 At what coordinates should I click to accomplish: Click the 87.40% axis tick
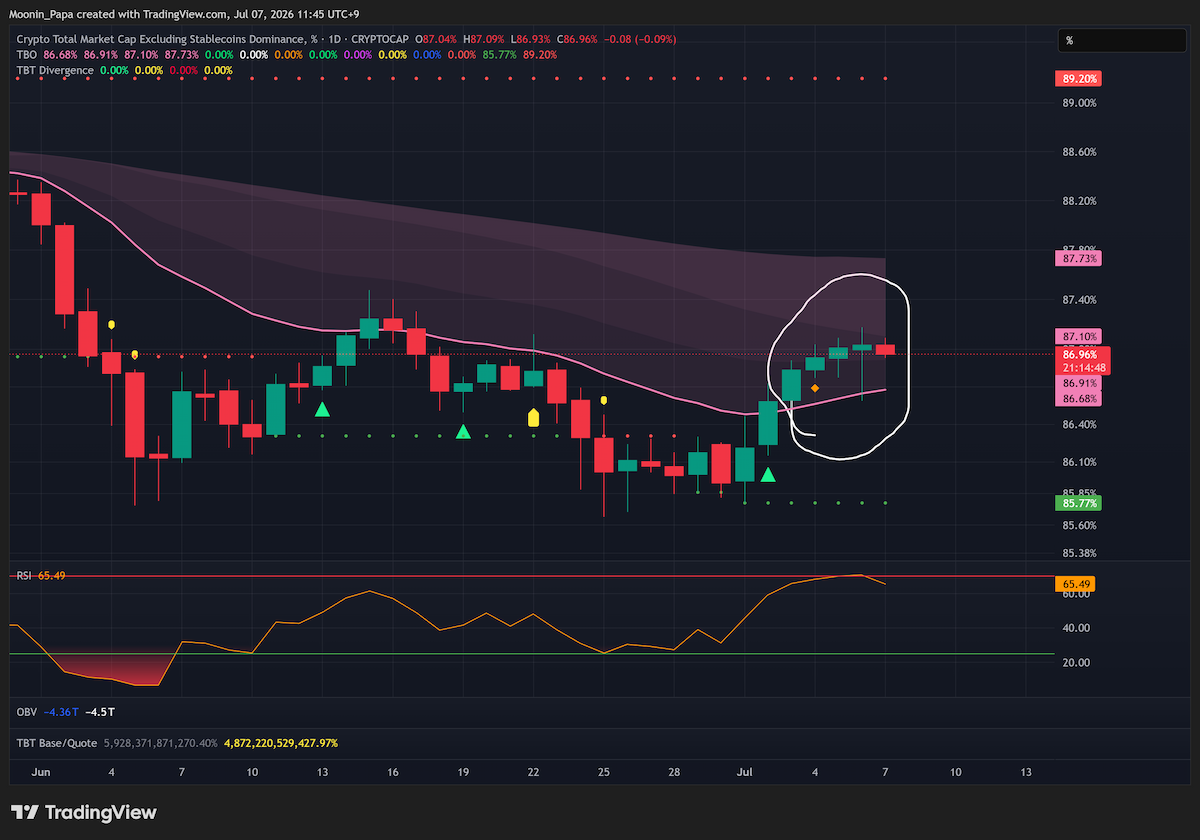(1079, 300)
